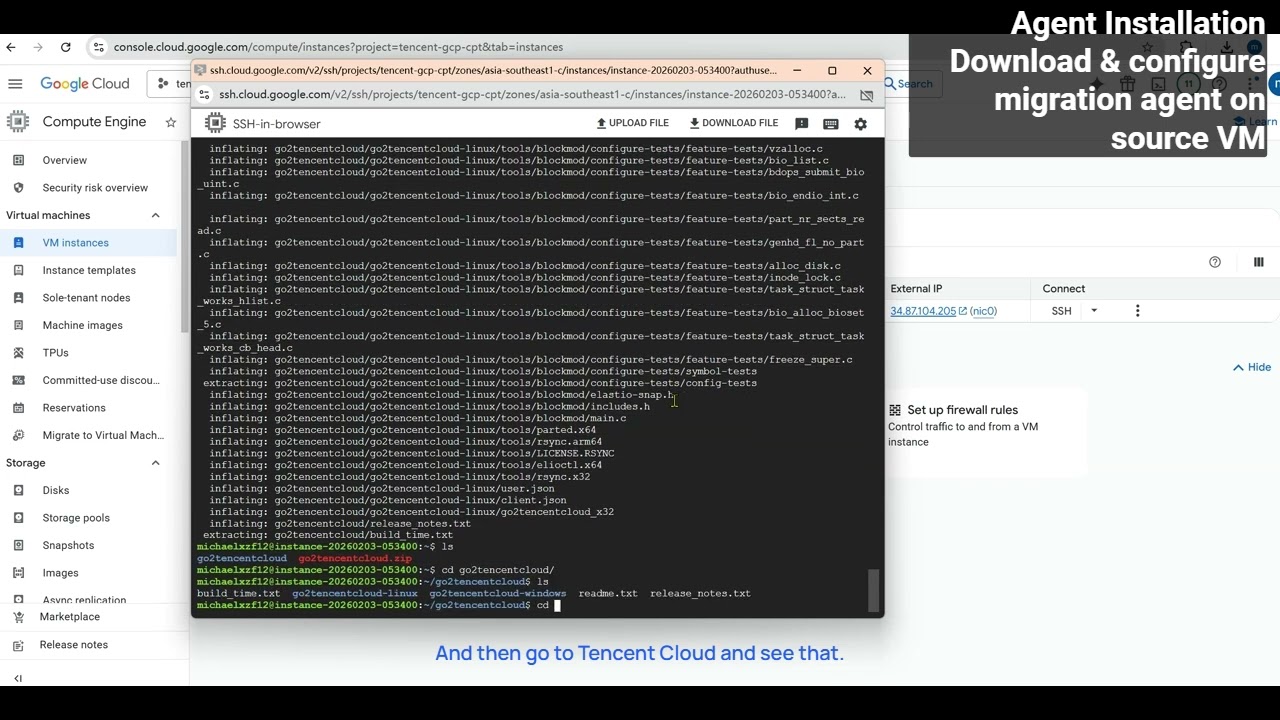Click the SSH window address bar URL

(532, 94)
